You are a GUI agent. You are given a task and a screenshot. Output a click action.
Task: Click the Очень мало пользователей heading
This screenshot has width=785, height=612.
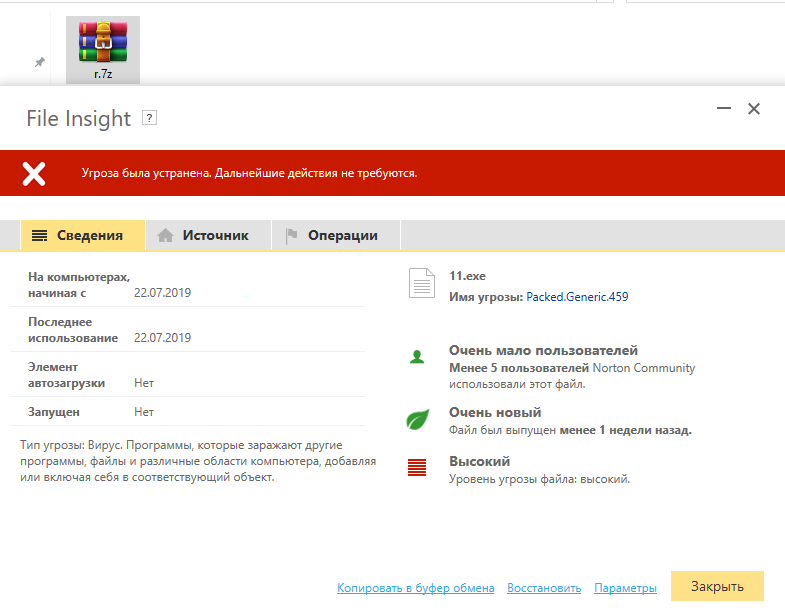point(543,350)
